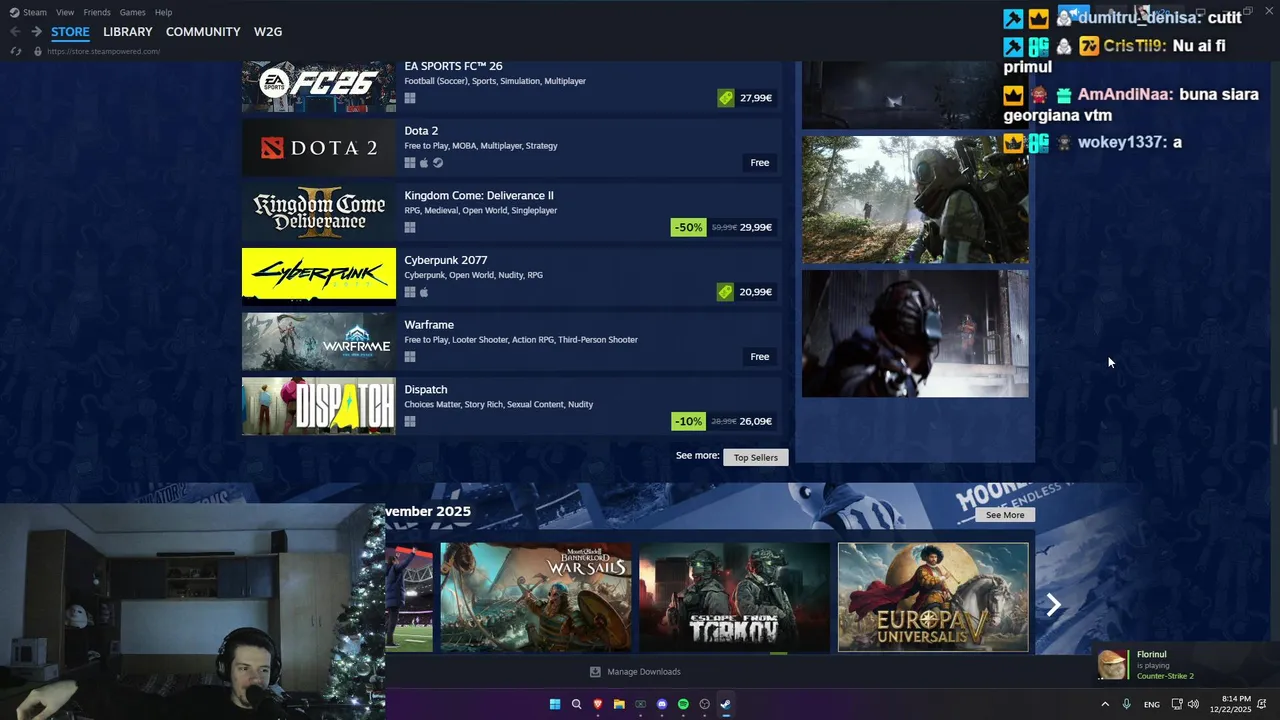Open the Windows Start menu
The height and width of the screenshot is (720, 1280).
click(x=555, y=704)
